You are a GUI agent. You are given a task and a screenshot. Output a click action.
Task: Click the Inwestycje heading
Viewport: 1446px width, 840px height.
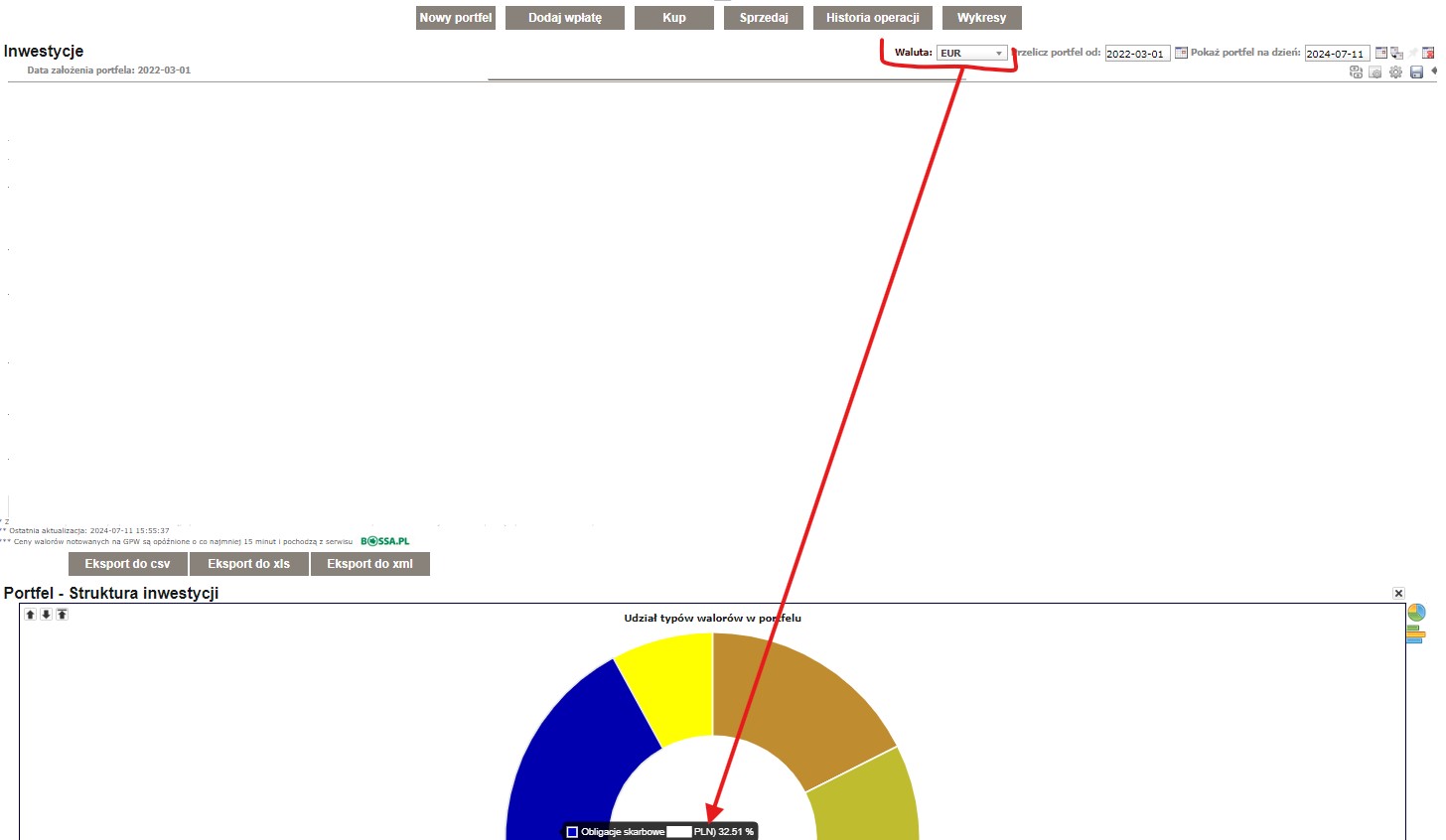tap(44, 51)
